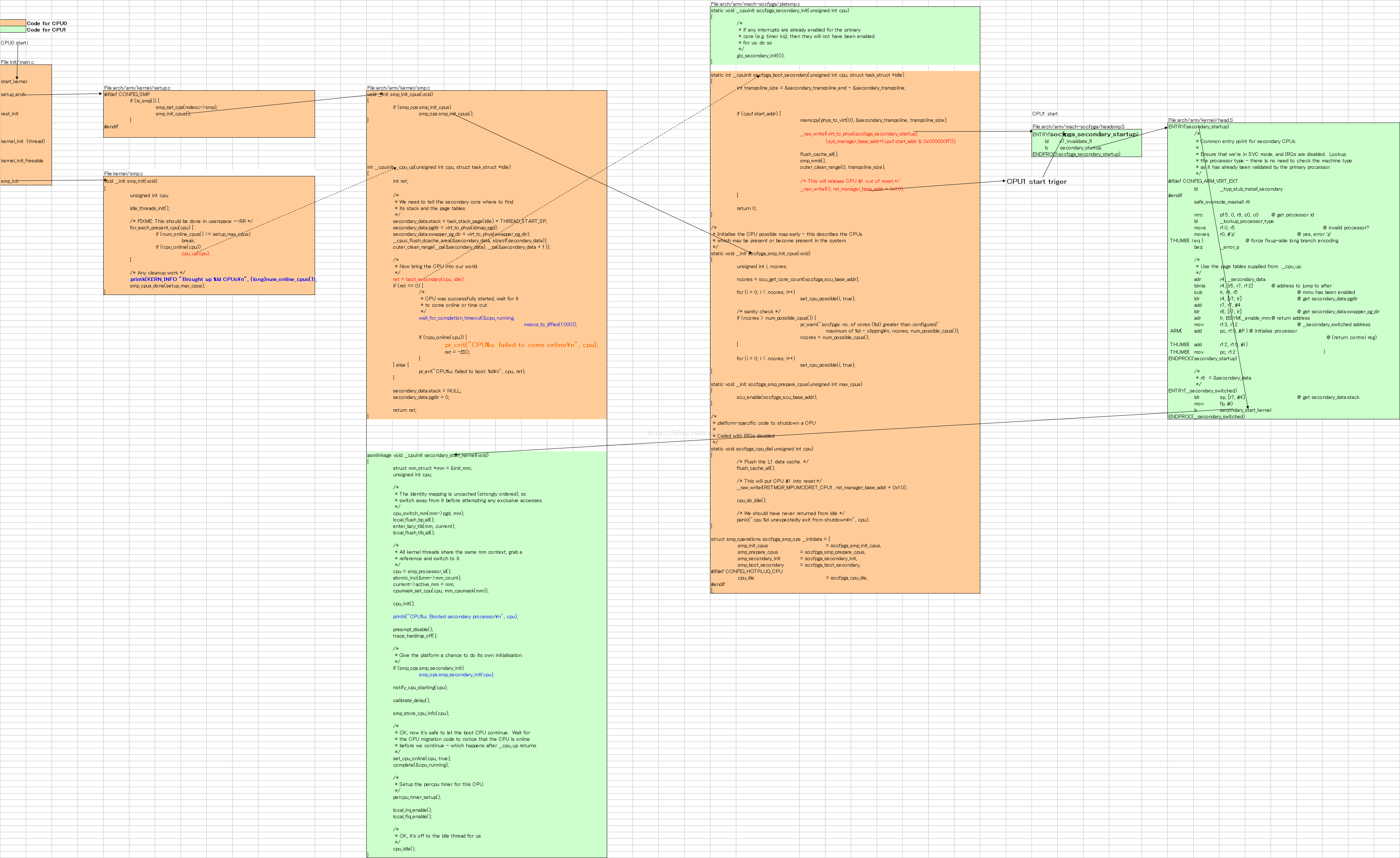
Task: Click the smp_init entry in main.c box
Action: [10, 181]
